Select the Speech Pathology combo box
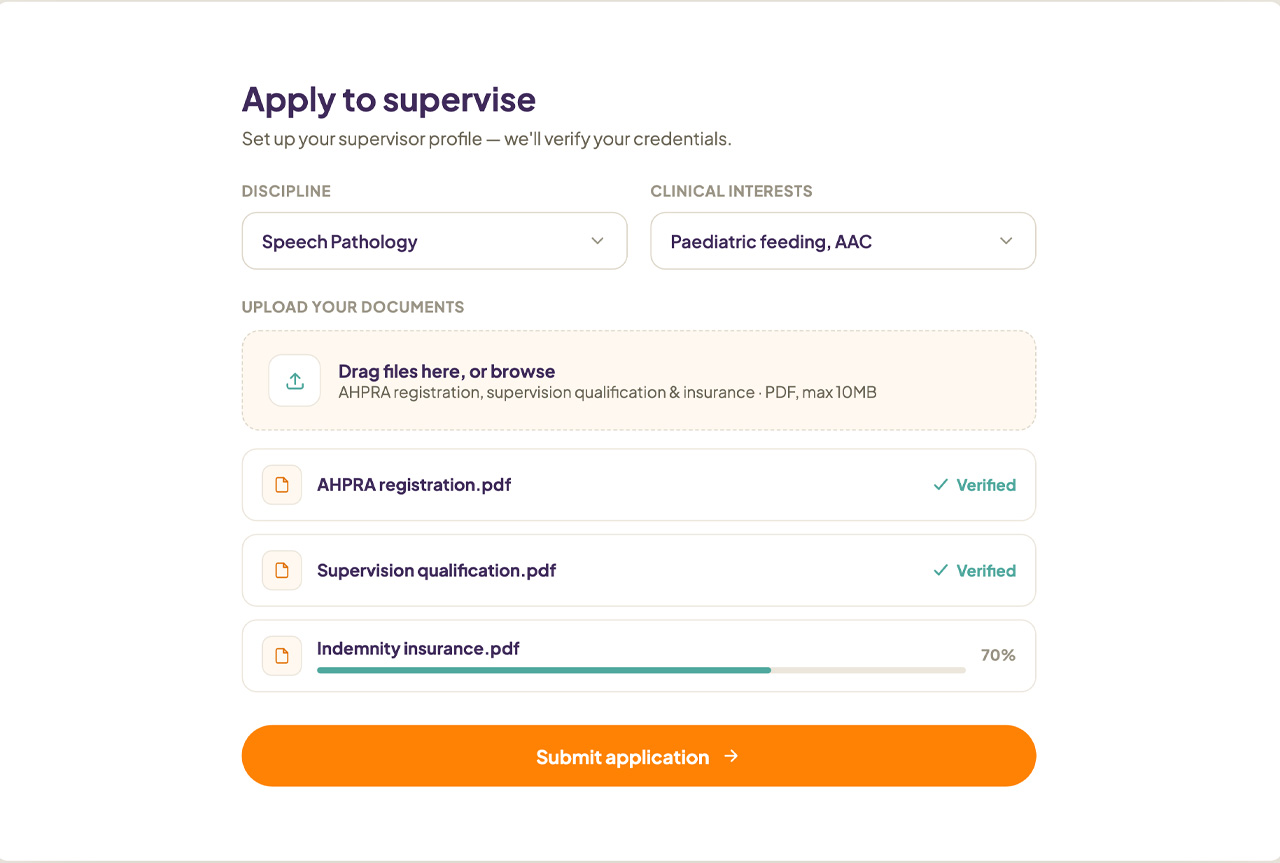Viewport: 1280px width, 863px height. coord(434,241)
